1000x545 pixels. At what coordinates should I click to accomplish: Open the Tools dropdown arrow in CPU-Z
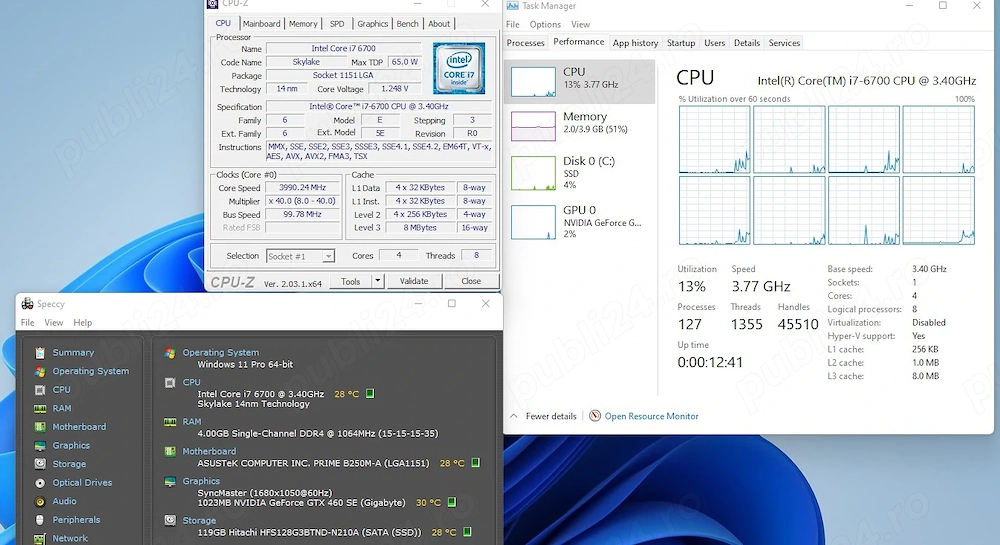(x=378, y=281)
